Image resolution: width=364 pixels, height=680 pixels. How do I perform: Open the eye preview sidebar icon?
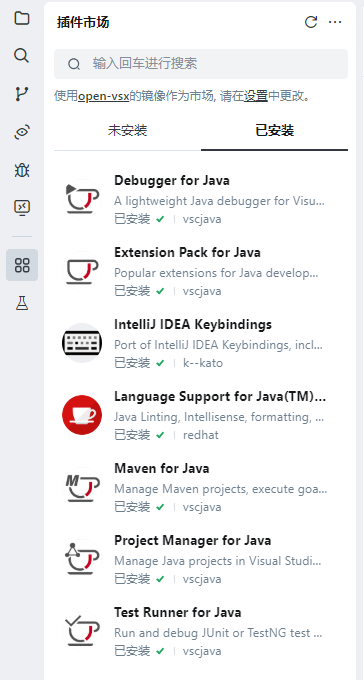tap(22, 132)
